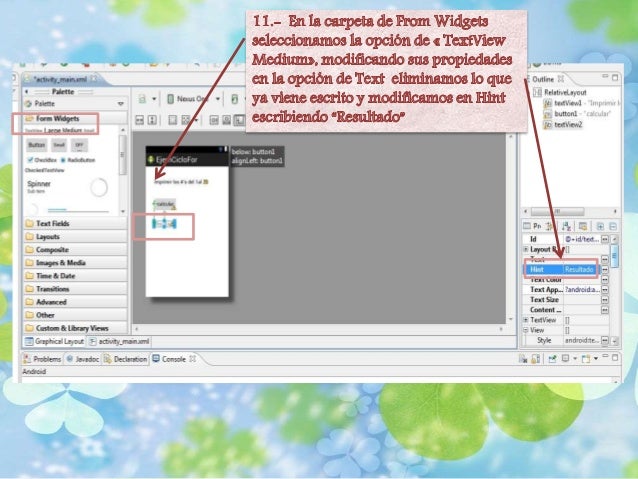The width and height of the screenshot is (638, 479).
Task: Open the Palette options dropdown arrow
Action: click(120, 104)
